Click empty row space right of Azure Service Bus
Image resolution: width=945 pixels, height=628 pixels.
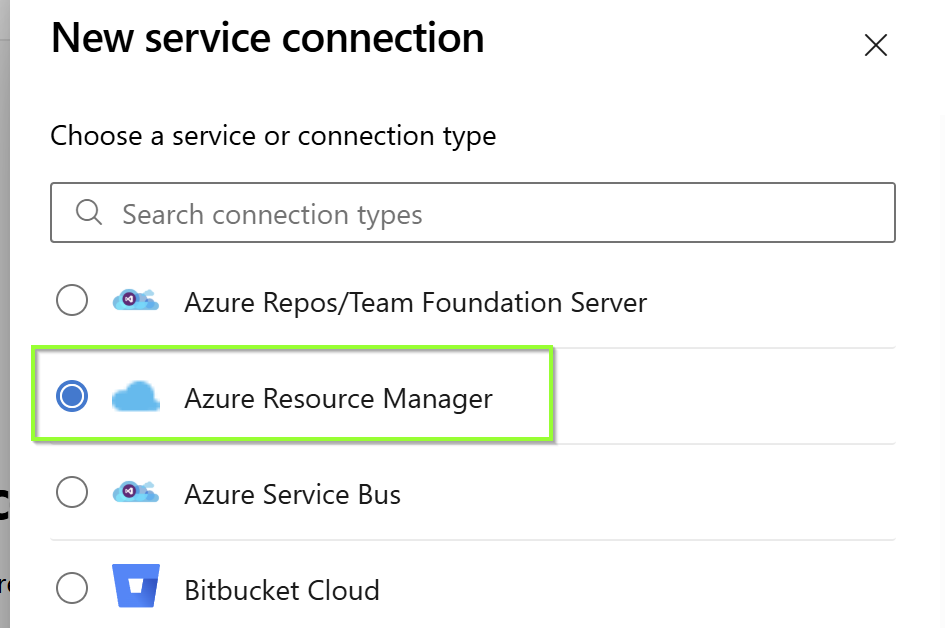pyautogui.click(x=650, y=494)
